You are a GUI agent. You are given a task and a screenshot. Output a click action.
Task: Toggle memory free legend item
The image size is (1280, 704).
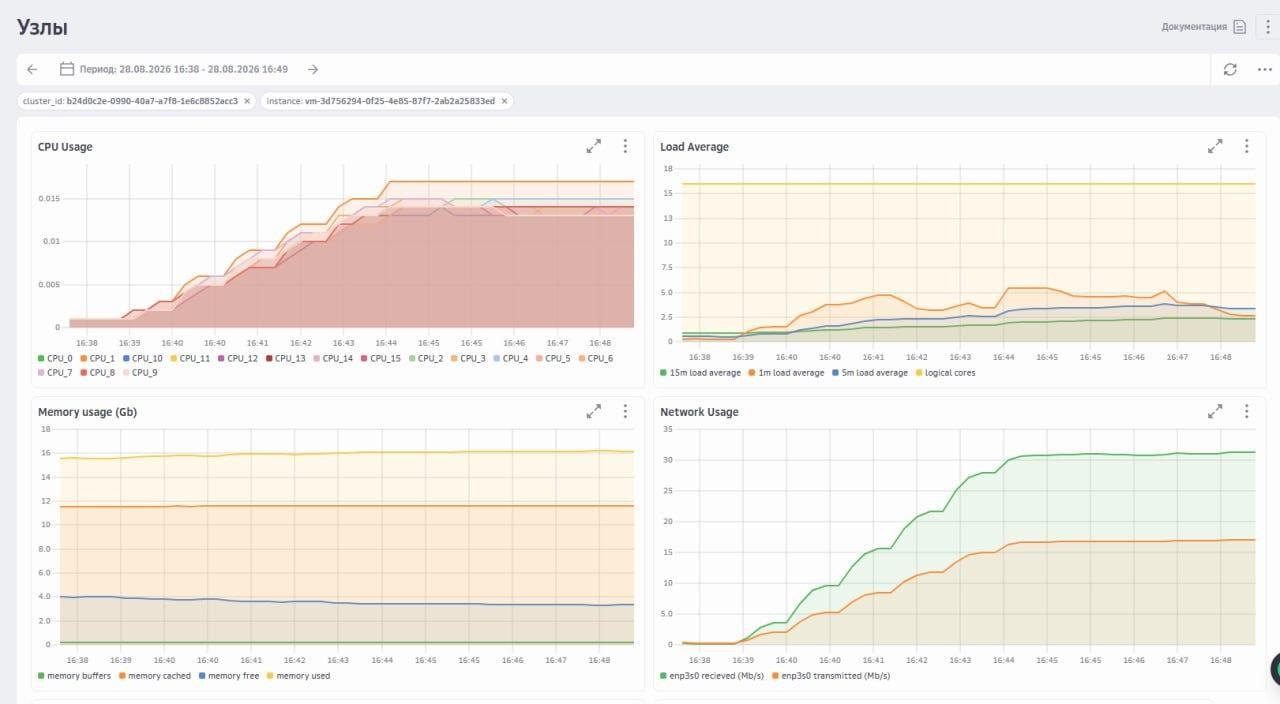coord(228,675)
